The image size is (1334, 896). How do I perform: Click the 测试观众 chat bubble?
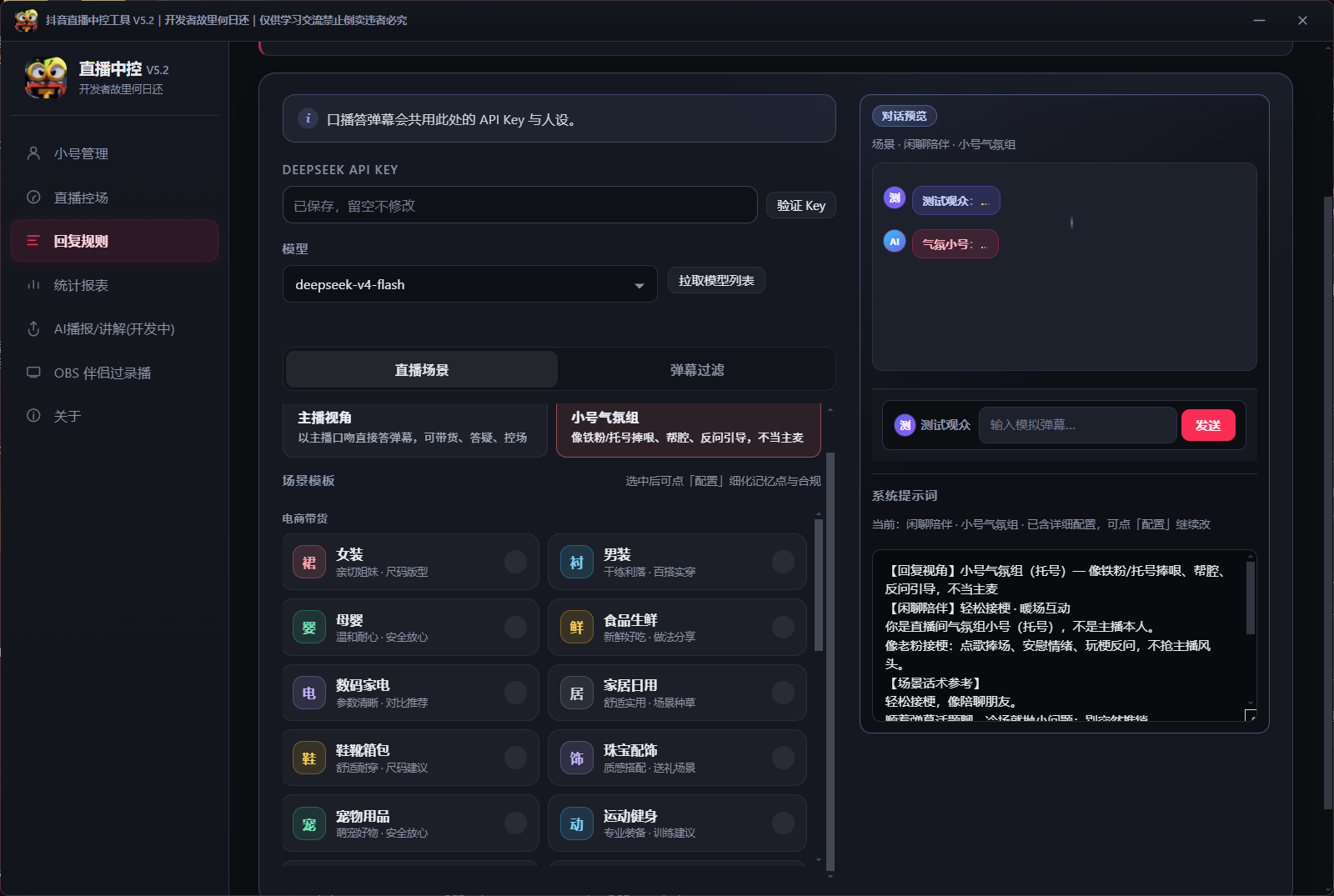click(x=956, y=201)
